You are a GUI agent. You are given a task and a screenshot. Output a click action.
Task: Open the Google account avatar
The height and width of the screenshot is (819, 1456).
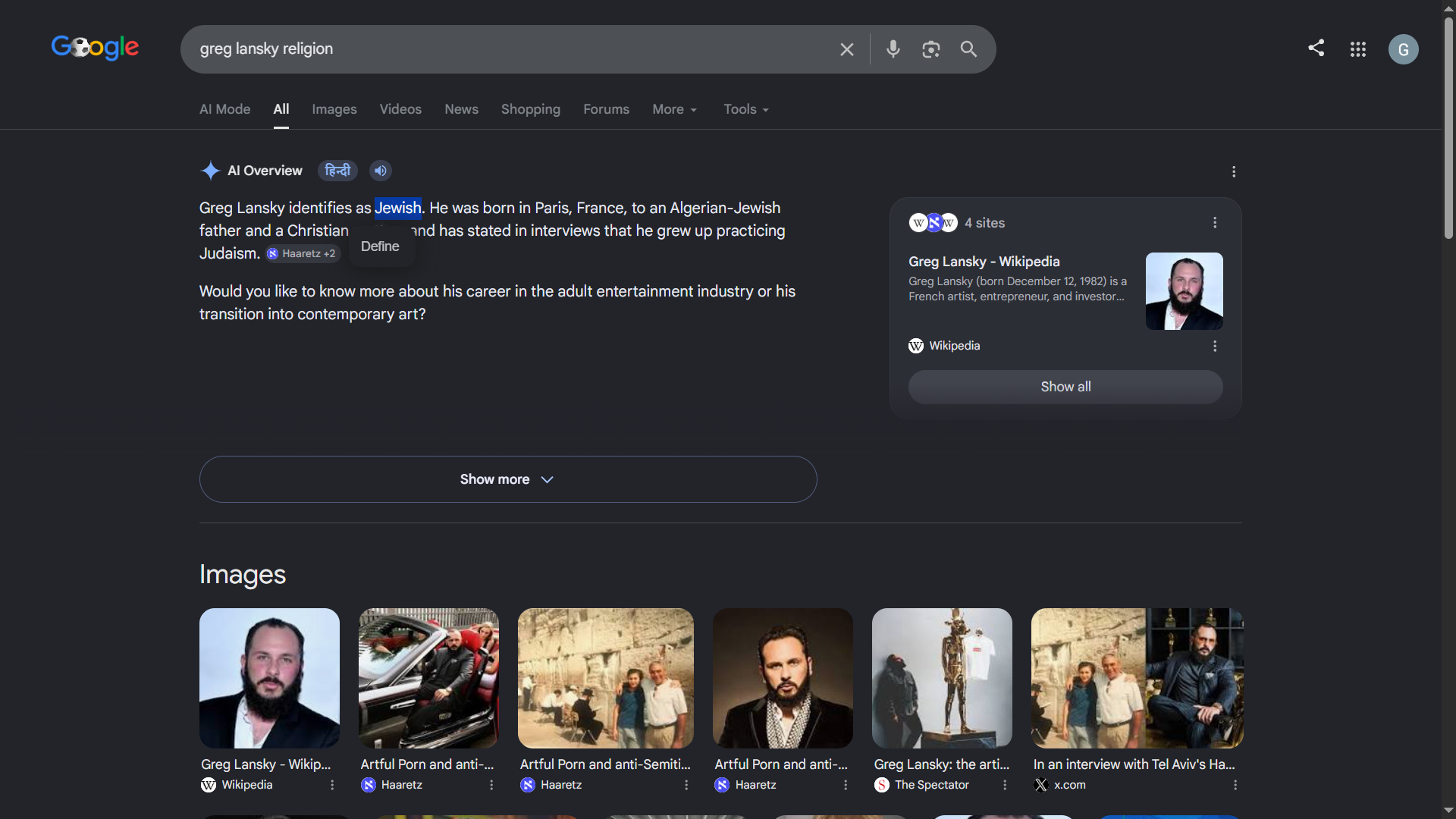1404,49
